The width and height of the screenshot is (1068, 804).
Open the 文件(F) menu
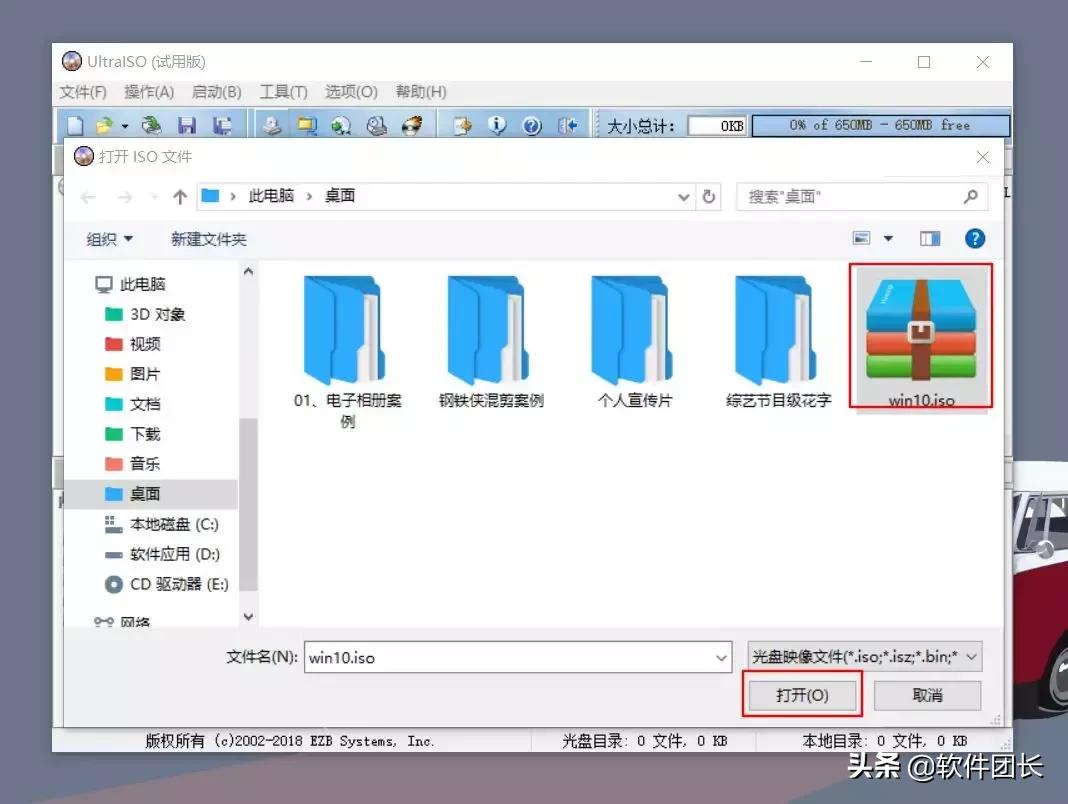[82, 91]
